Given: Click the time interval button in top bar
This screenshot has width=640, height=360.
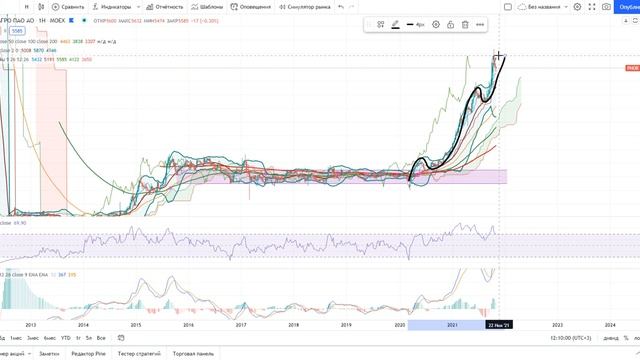Looking at the screenshot, I should (27, 7).
